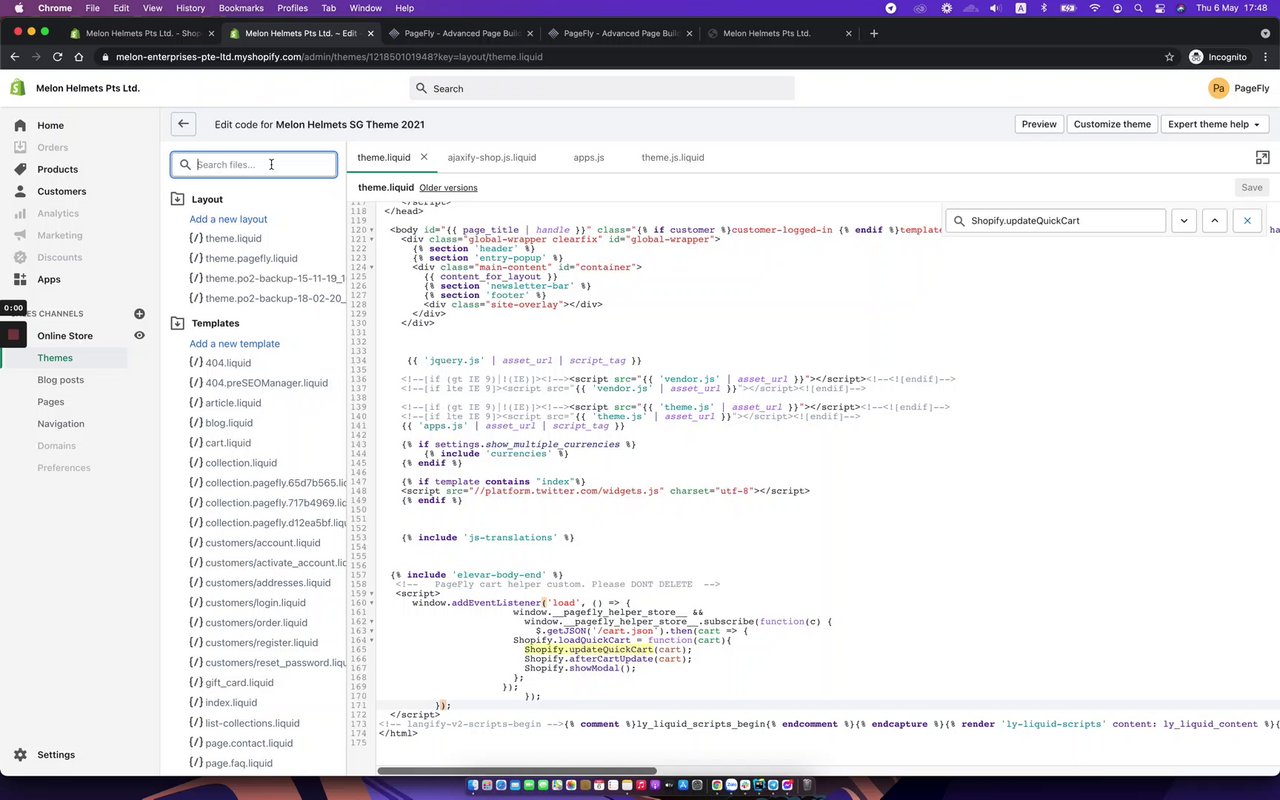Open the History menu in the menu bar

point(190,8)
